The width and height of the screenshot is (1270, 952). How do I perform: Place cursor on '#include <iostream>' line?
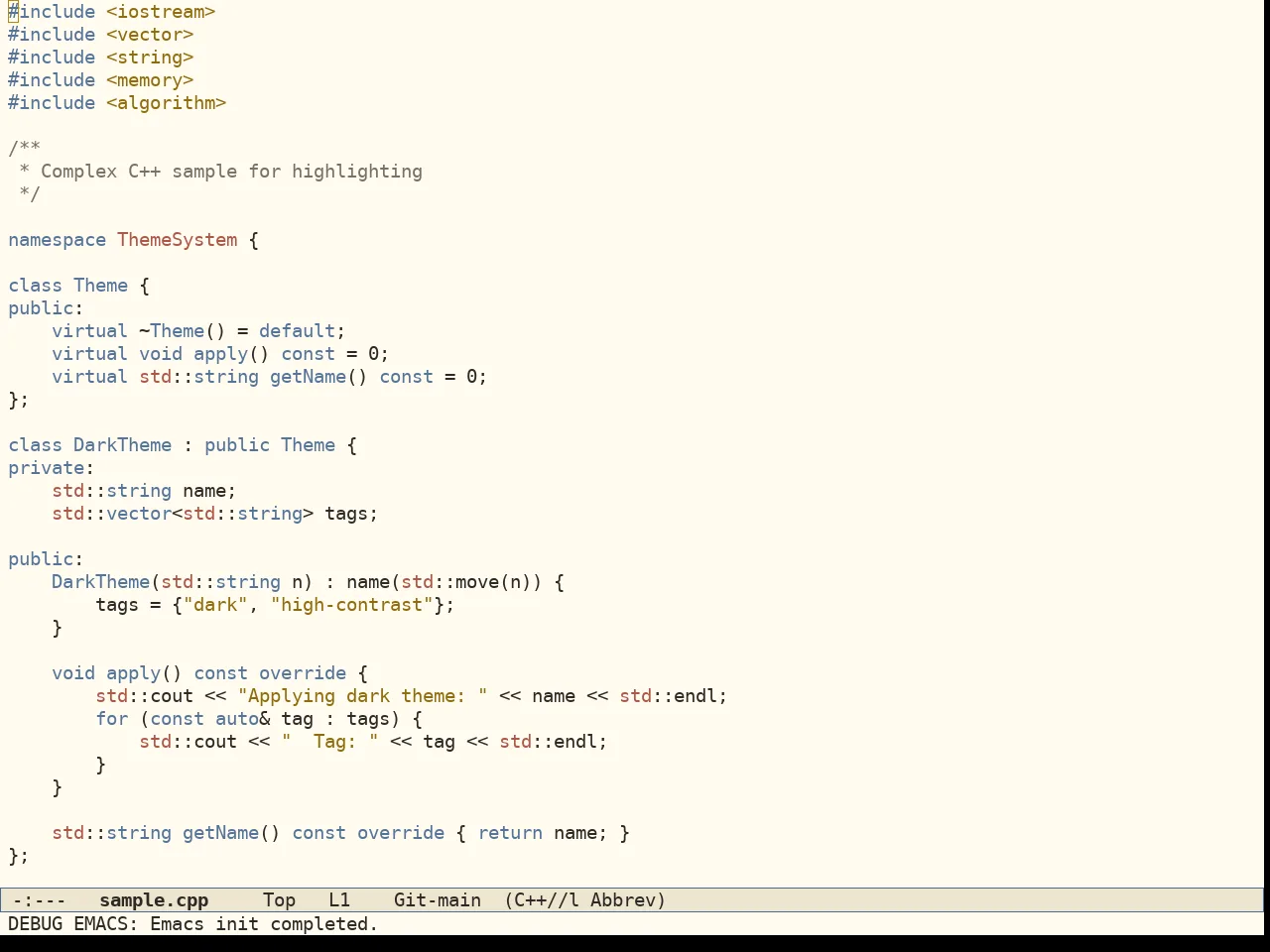click(112, 12)
